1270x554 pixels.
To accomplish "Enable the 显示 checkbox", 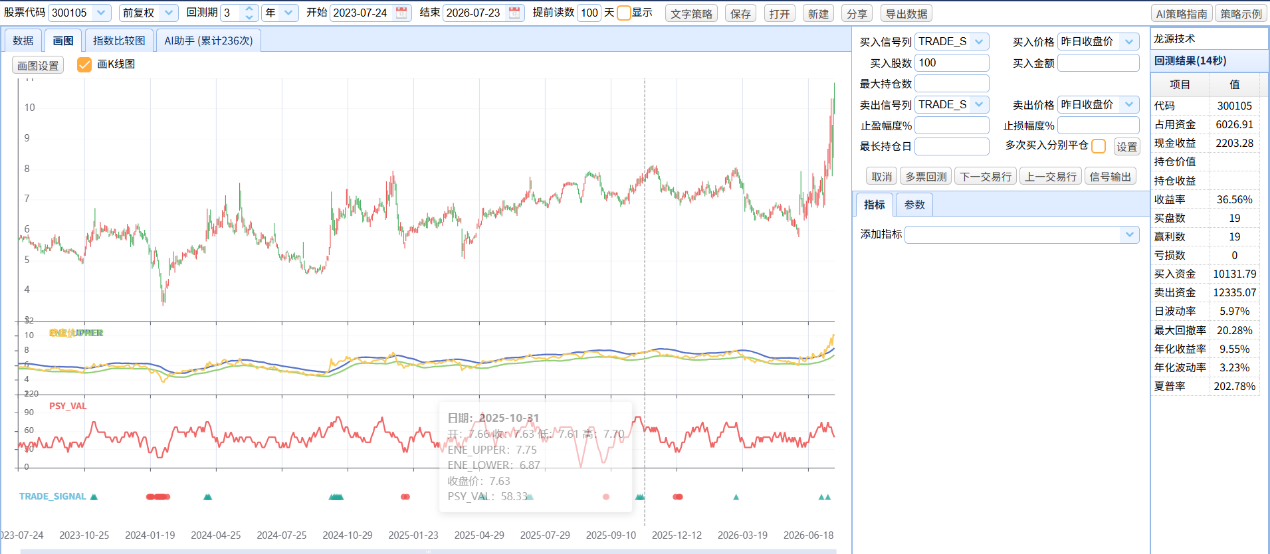I will tap(624, 13).
